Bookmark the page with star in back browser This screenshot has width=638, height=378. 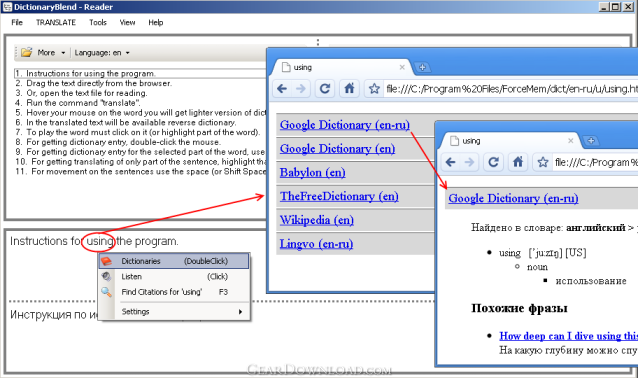374,88
